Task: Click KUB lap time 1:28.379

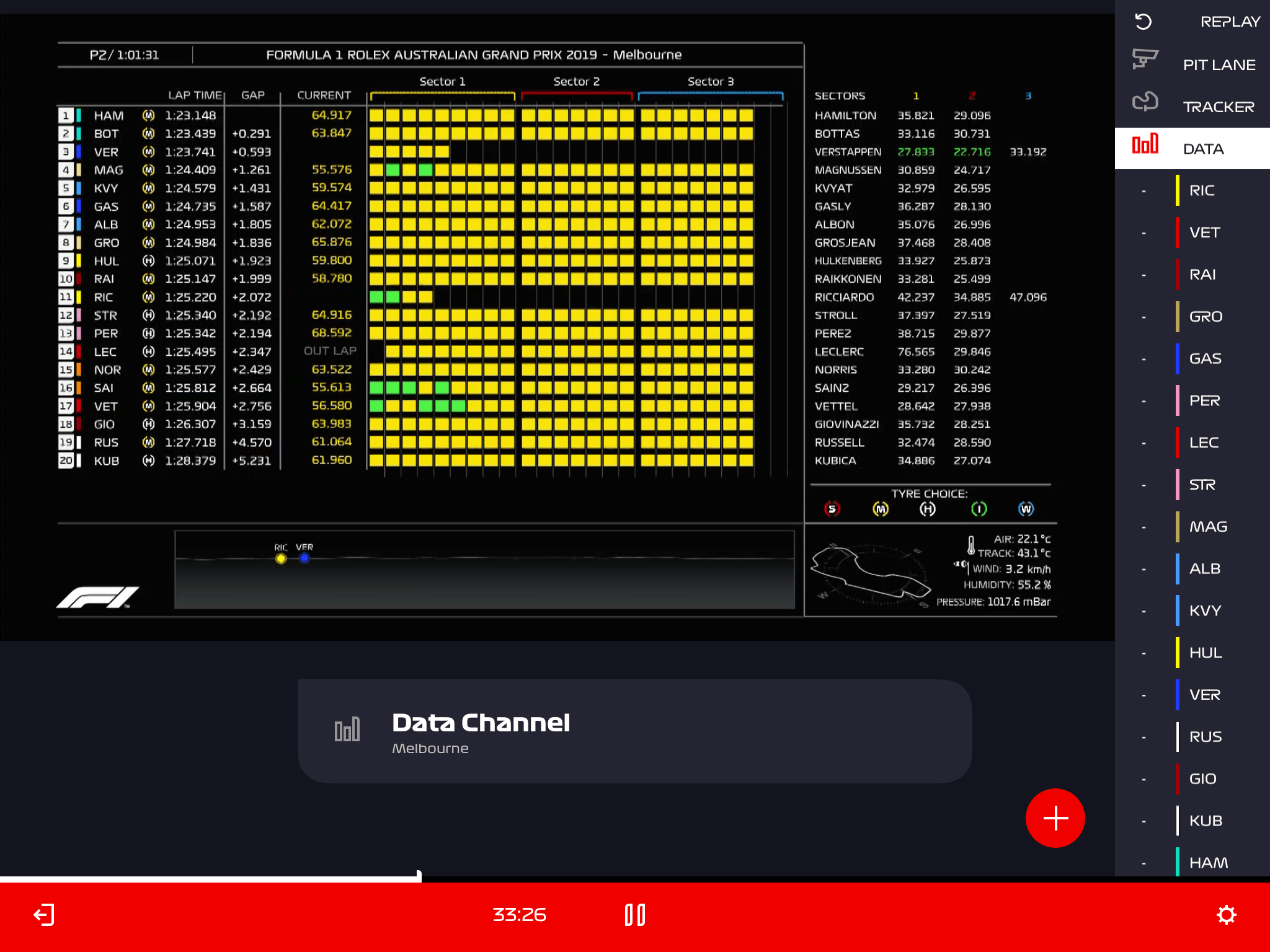Action: coord(190,461)
